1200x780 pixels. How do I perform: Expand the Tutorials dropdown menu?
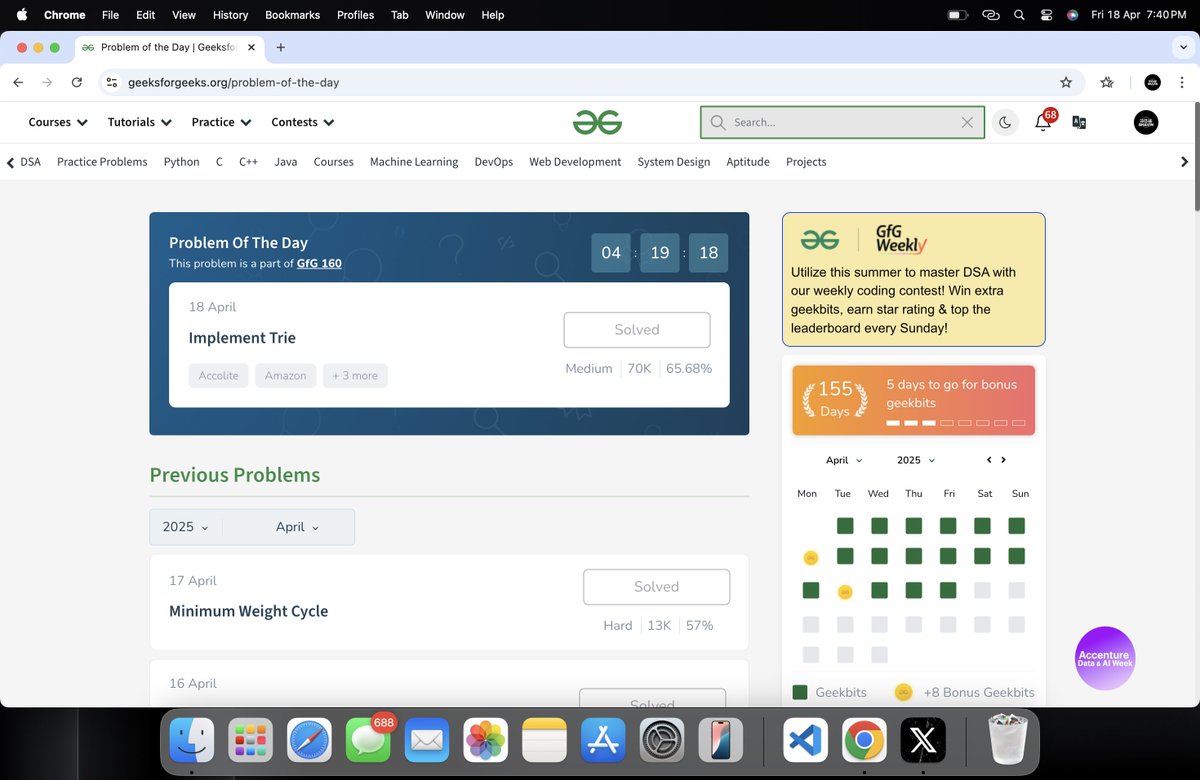[140, 122]
